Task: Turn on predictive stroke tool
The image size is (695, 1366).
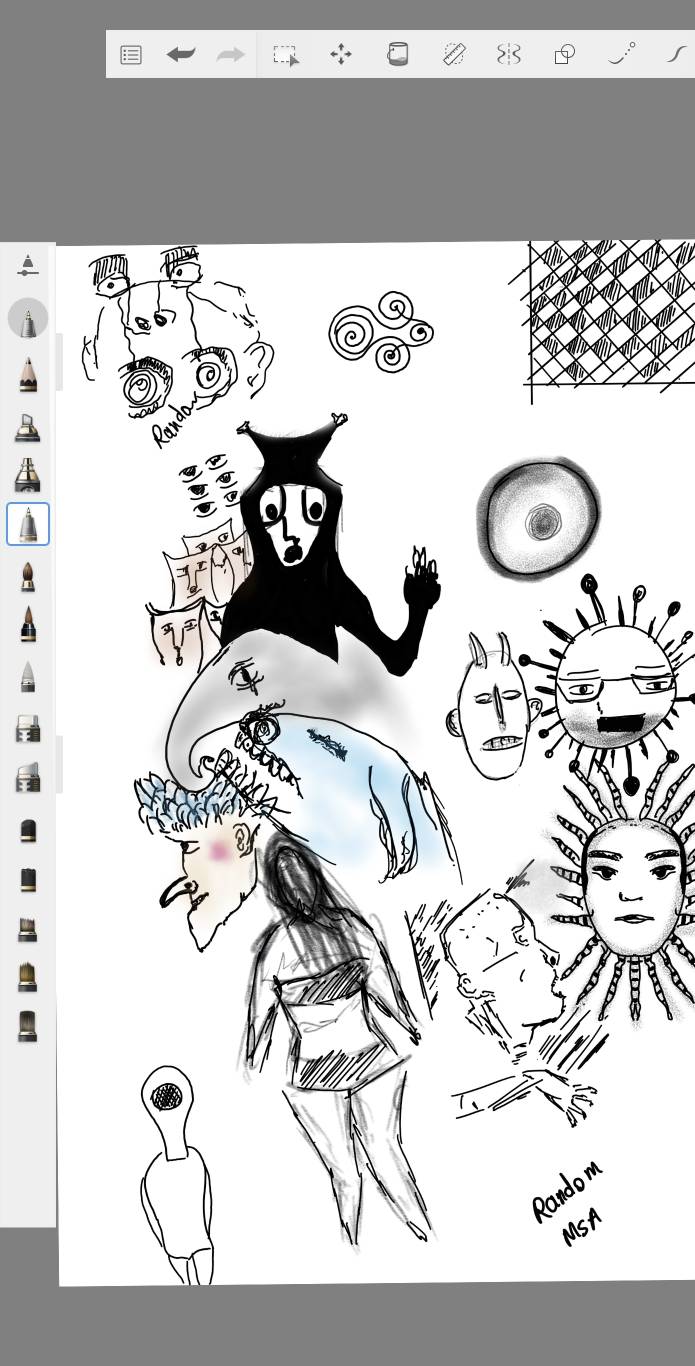Action: [622, 54]
